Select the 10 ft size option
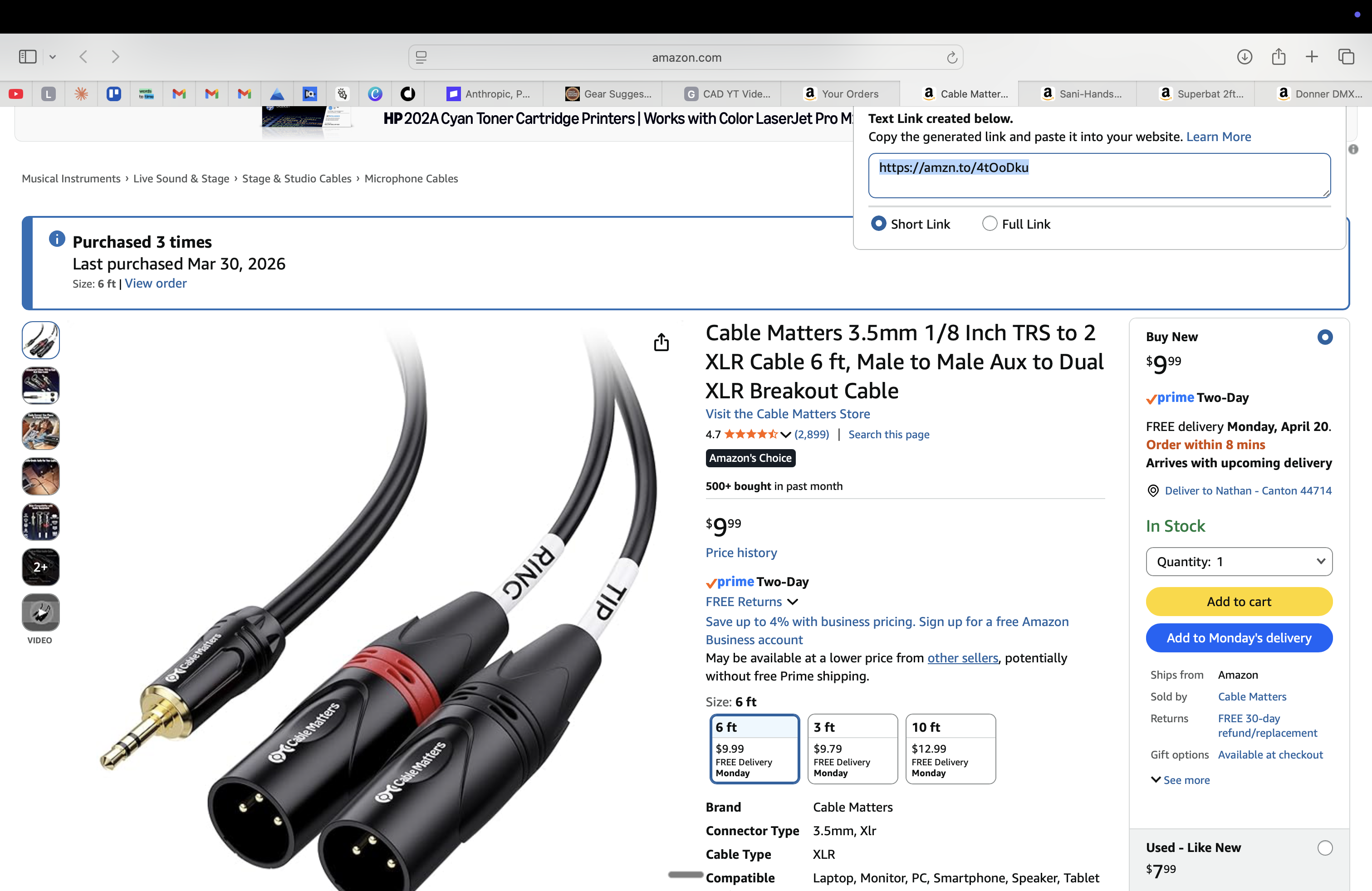 (951, 749)
